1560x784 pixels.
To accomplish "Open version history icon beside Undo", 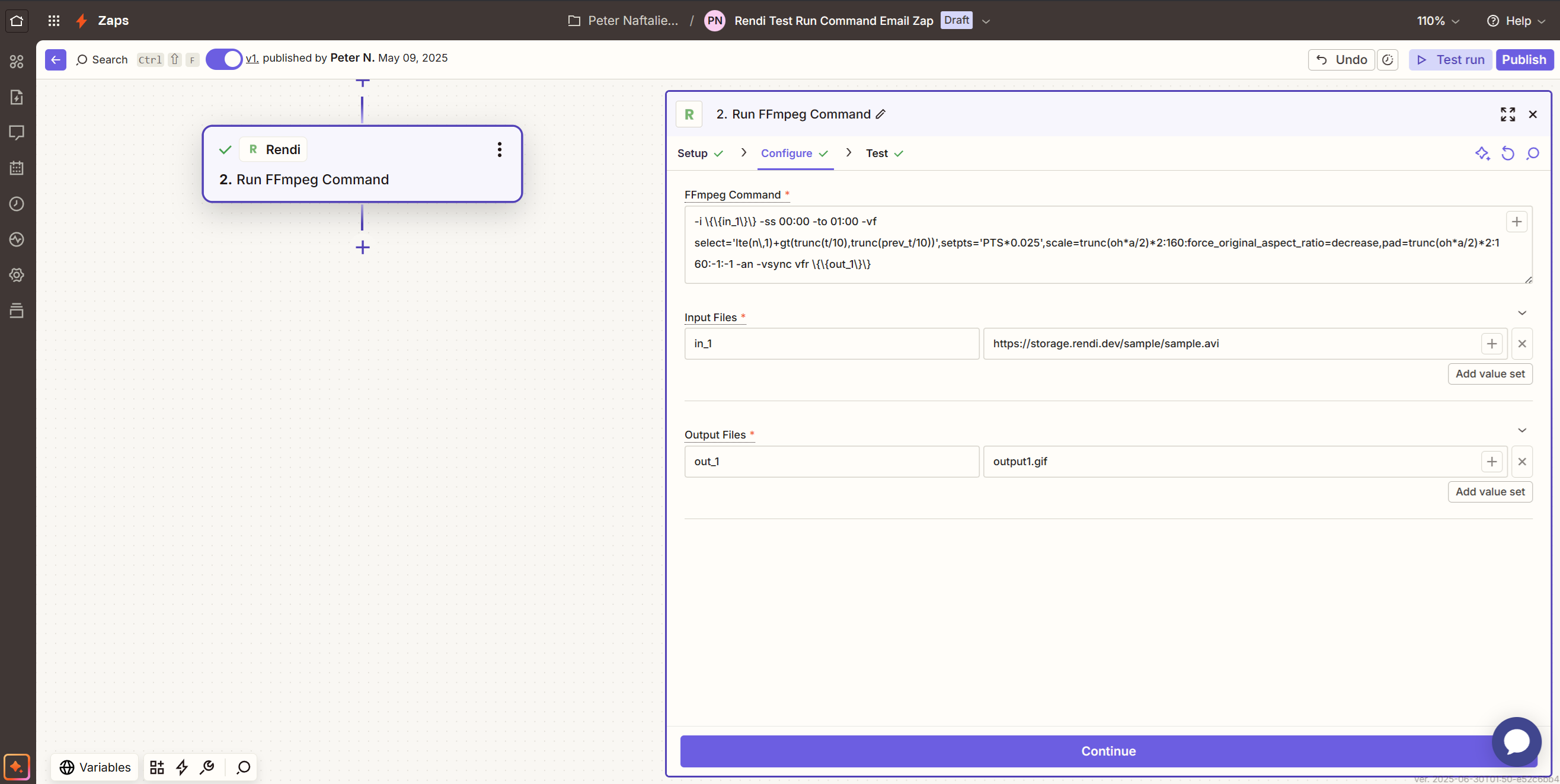I will 1388,59.
